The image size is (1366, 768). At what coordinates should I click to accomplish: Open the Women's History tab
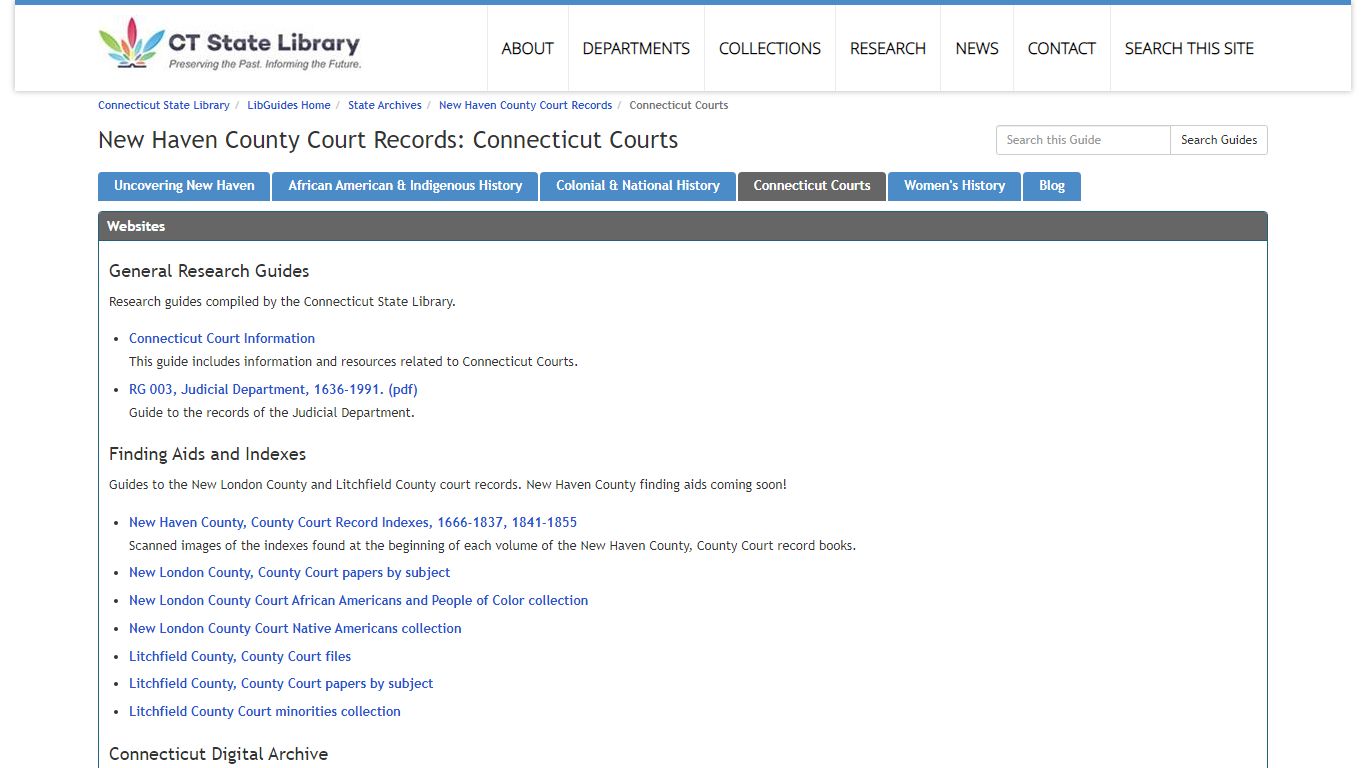tap(954, 186)
